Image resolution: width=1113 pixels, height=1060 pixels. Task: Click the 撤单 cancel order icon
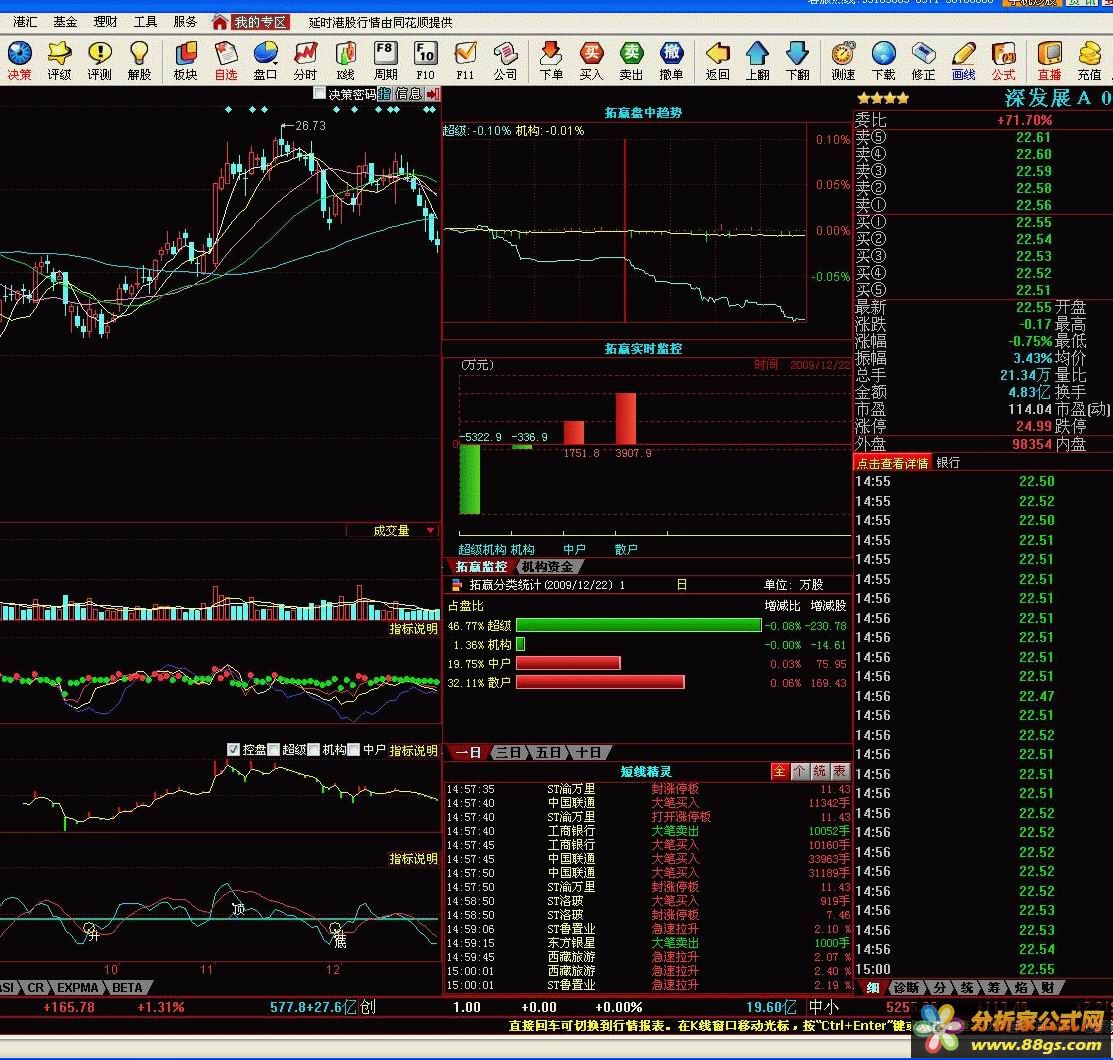[x=671, y=60]
